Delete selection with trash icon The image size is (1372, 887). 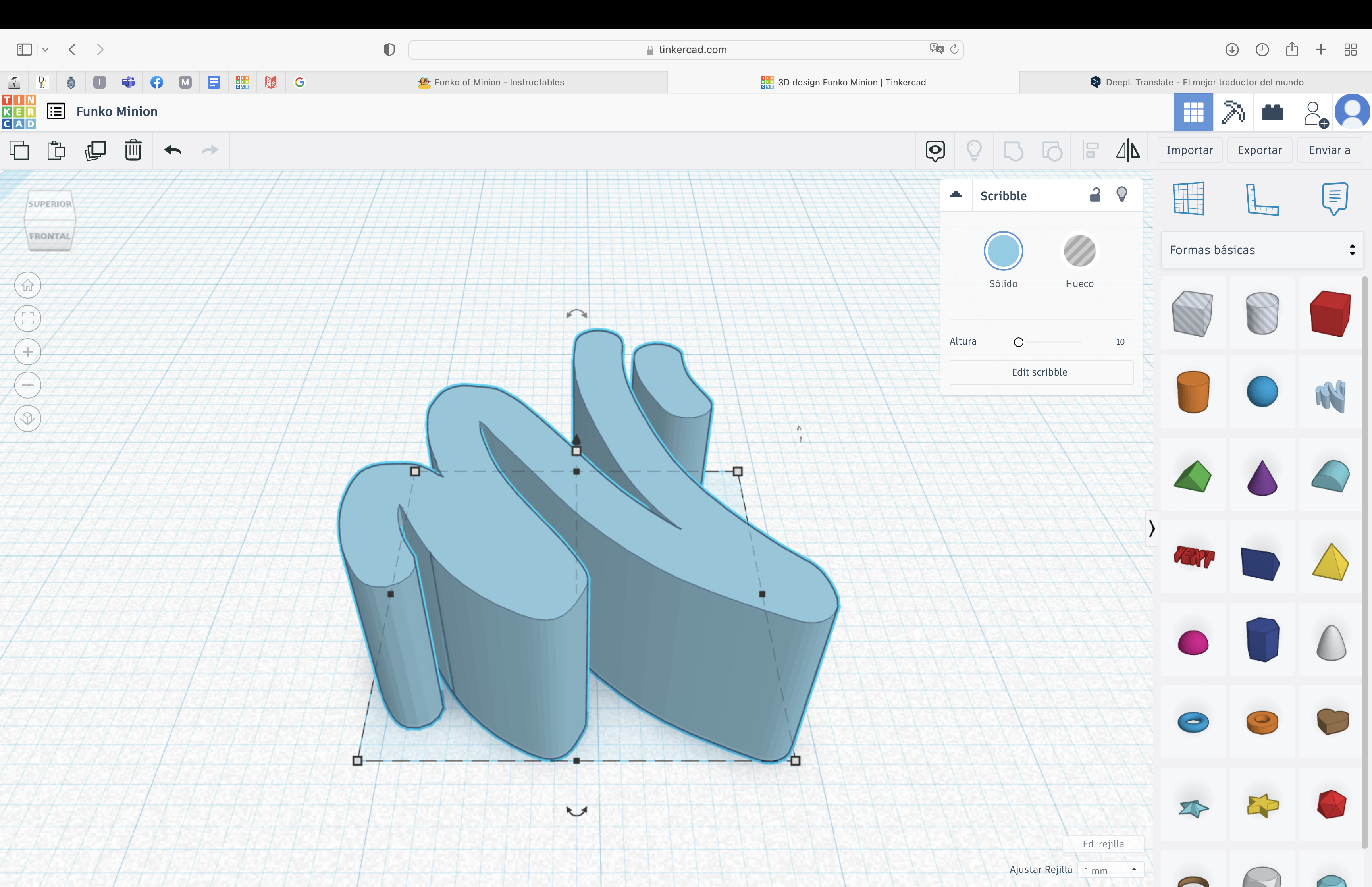(x=133, y=150)
